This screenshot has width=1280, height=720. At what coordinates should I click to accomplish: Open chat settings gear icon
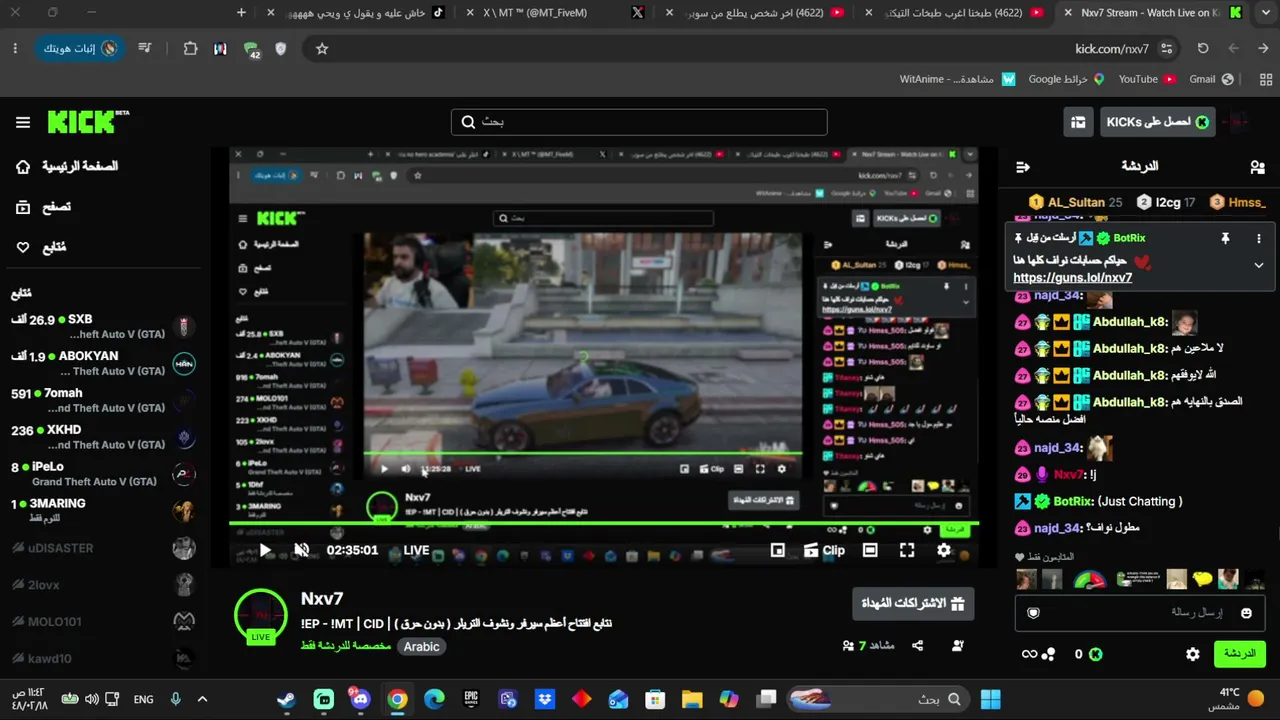pyautogui.click(x=1192, y=654)
